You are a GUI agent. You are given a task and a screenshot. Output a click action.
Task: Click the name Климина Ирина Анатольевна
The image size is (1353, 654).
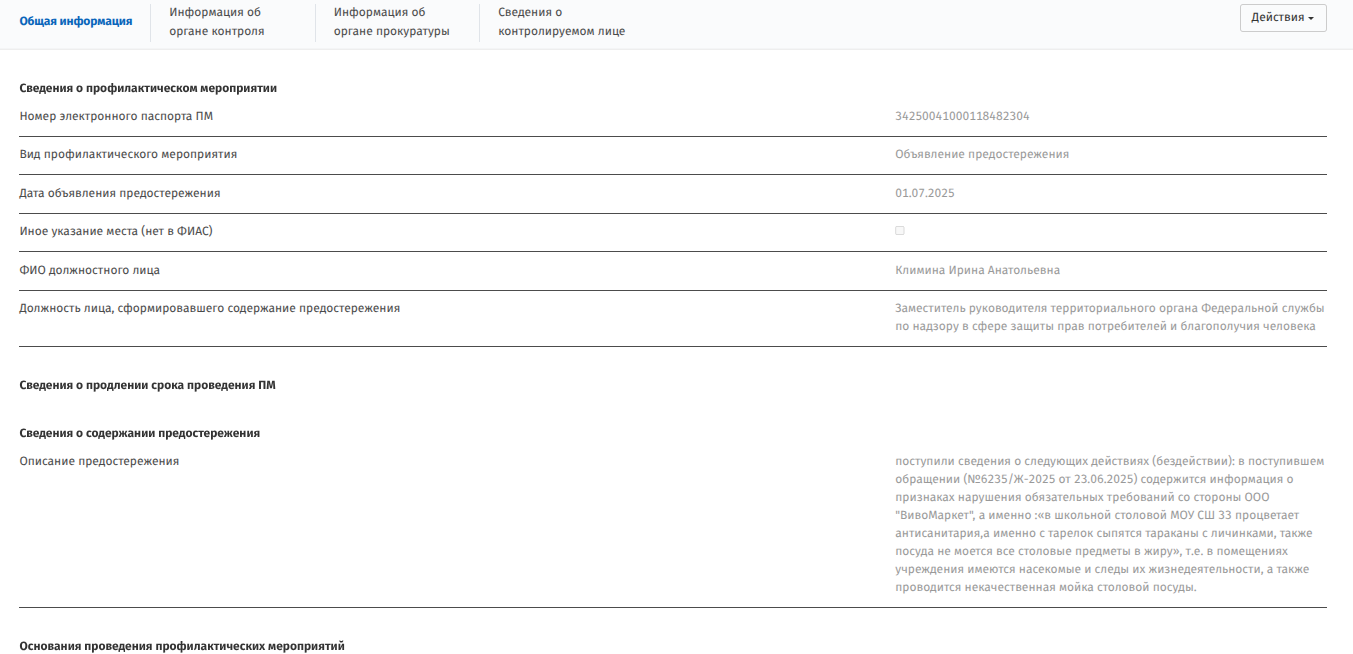[977, 270]
